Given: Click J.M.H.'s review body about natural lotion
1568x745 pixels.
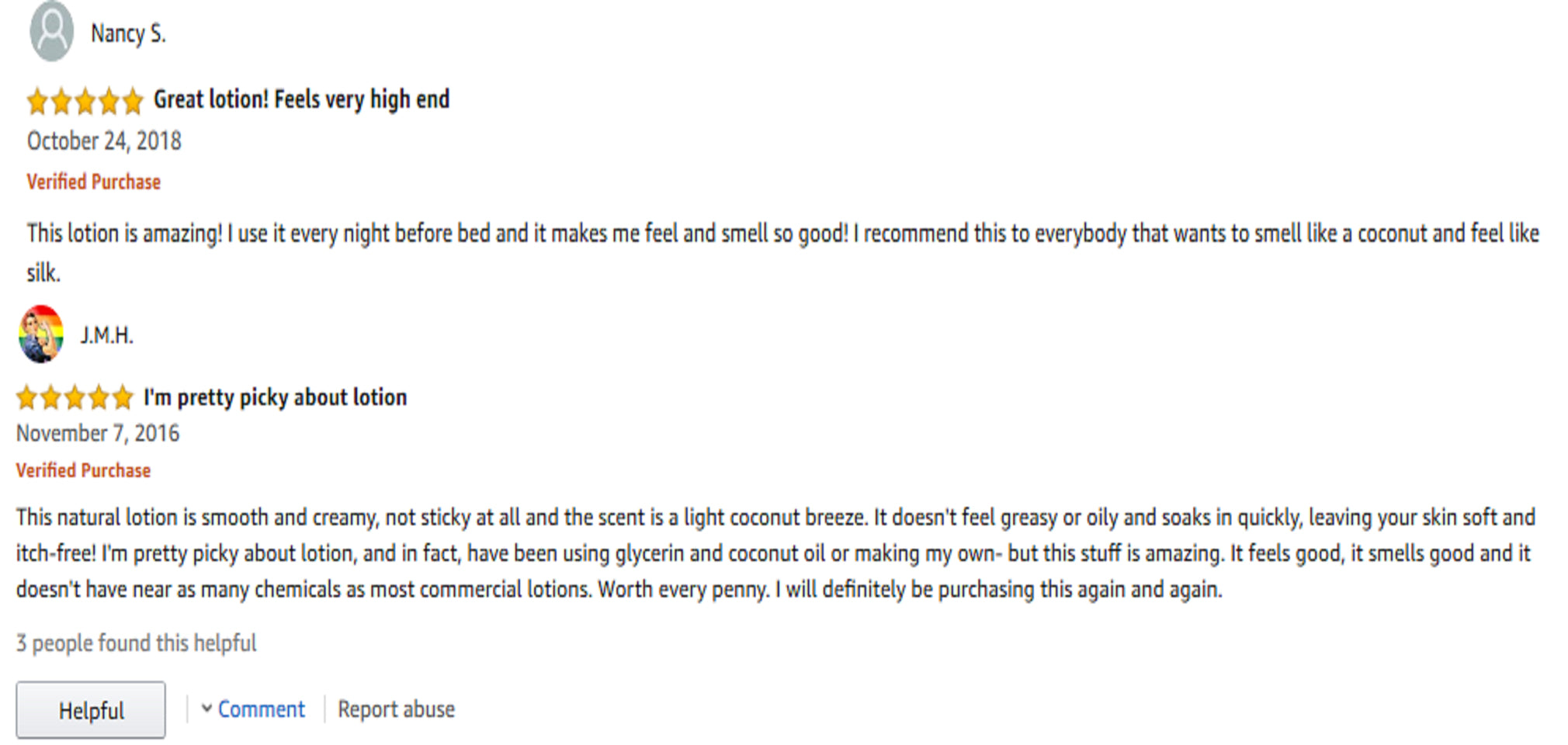Looking at the screenshot, I should point(776,553).
